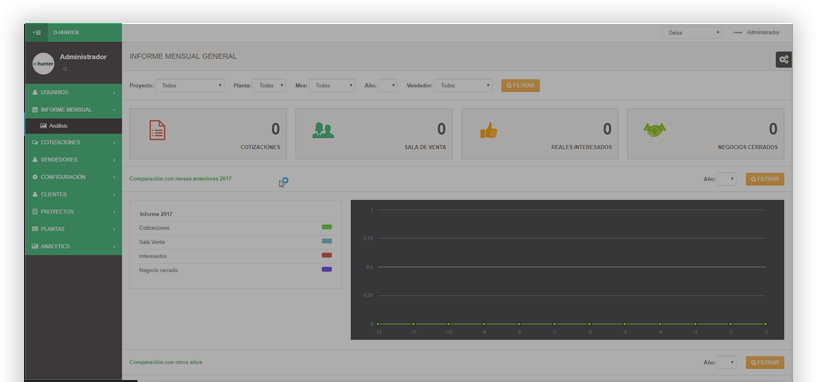The height and width of the screenshot is (382, 816).
Task: Click Filtrar button beside Vendedor filter
Action: (520, 85)
